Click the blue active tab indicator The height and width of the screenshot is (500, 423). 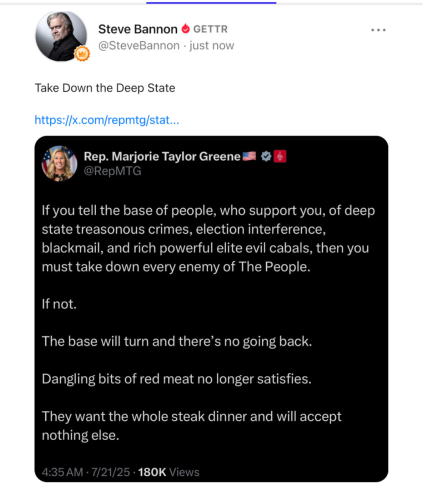point(211,3)
